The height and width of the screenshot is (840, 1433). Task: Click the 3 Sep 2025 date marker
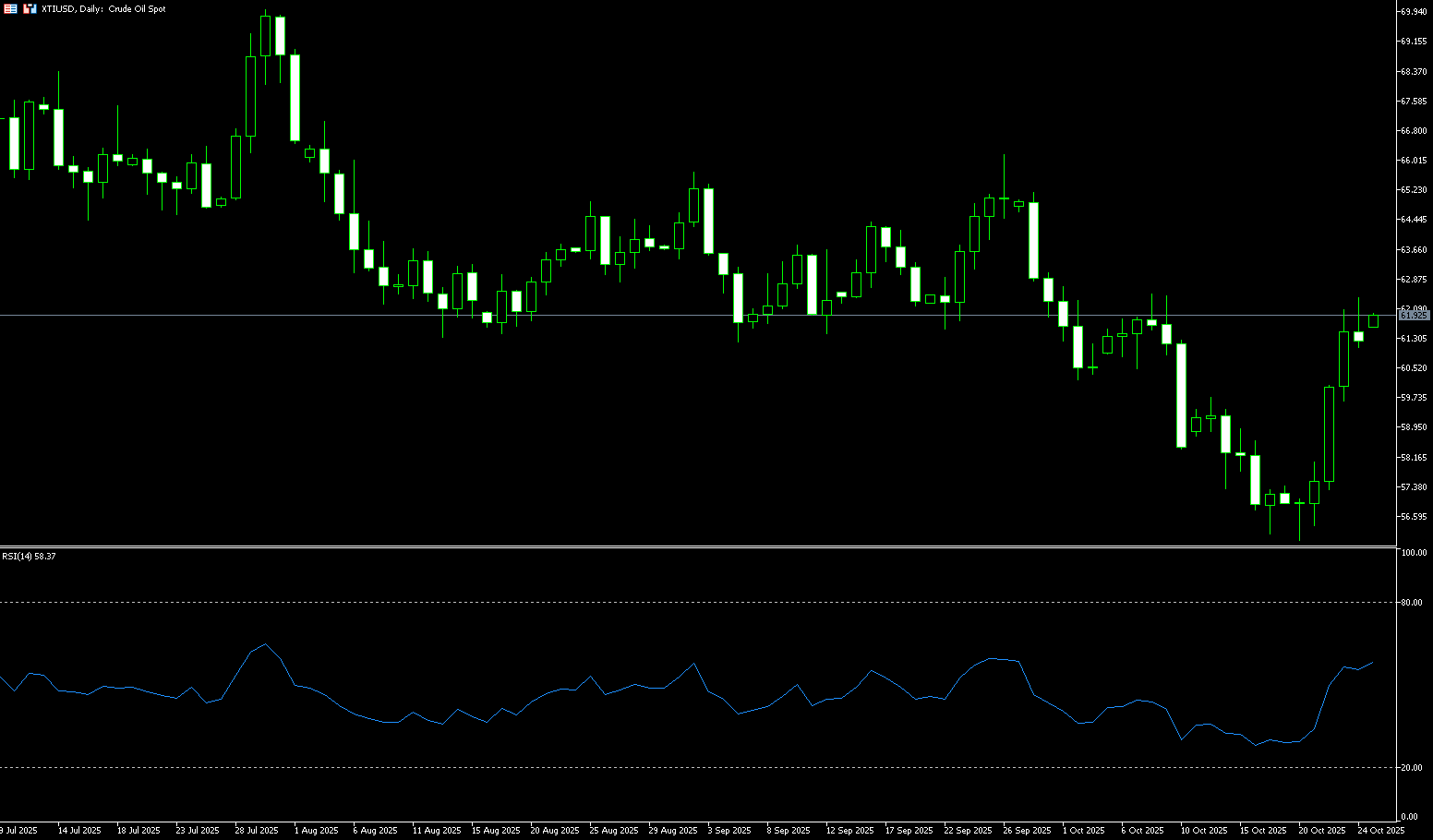(729, 831)
